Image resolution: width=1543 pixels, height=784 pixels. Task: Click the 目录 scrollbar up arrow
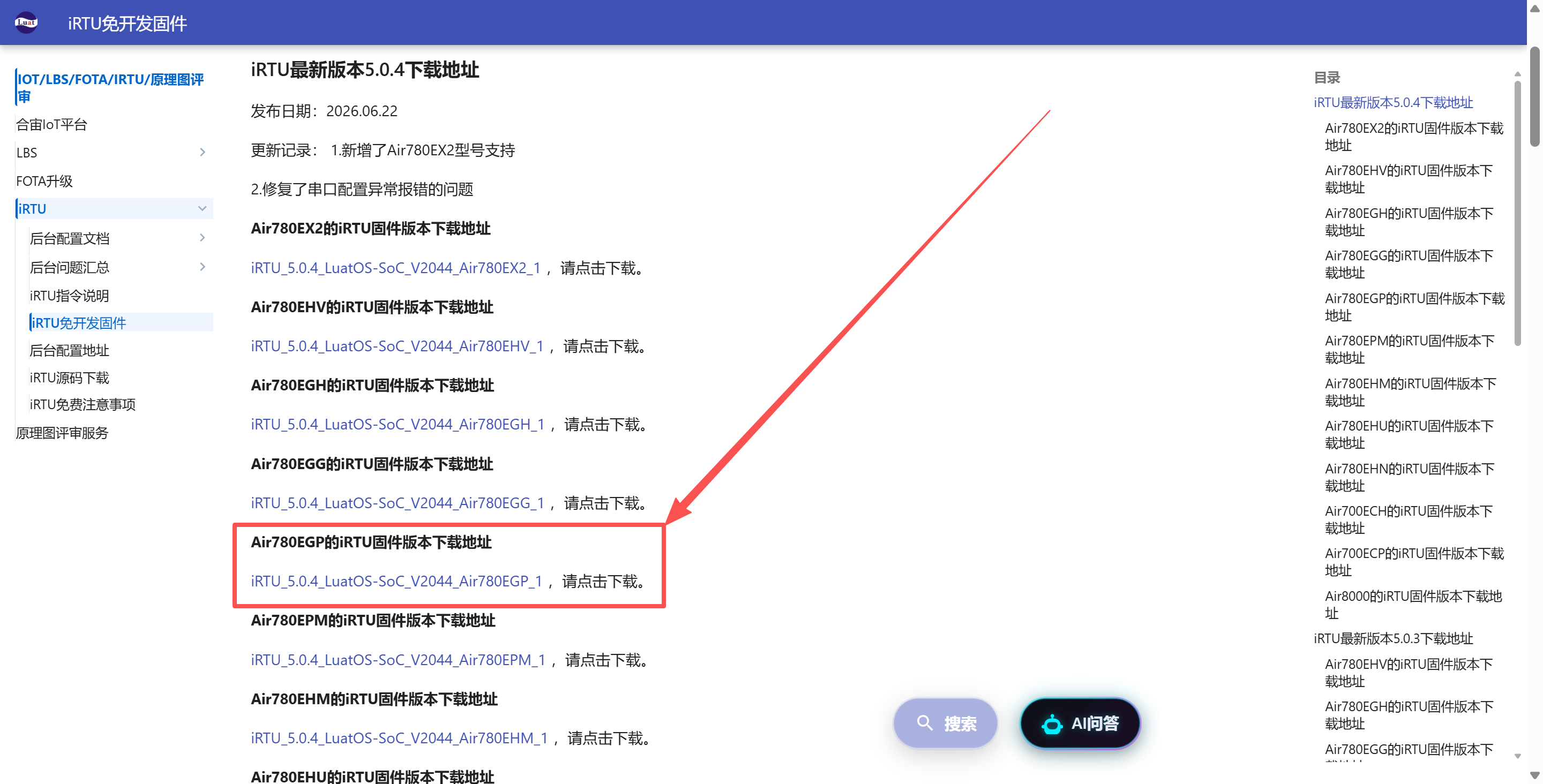pyautogui.click(x=1518, y=74)
